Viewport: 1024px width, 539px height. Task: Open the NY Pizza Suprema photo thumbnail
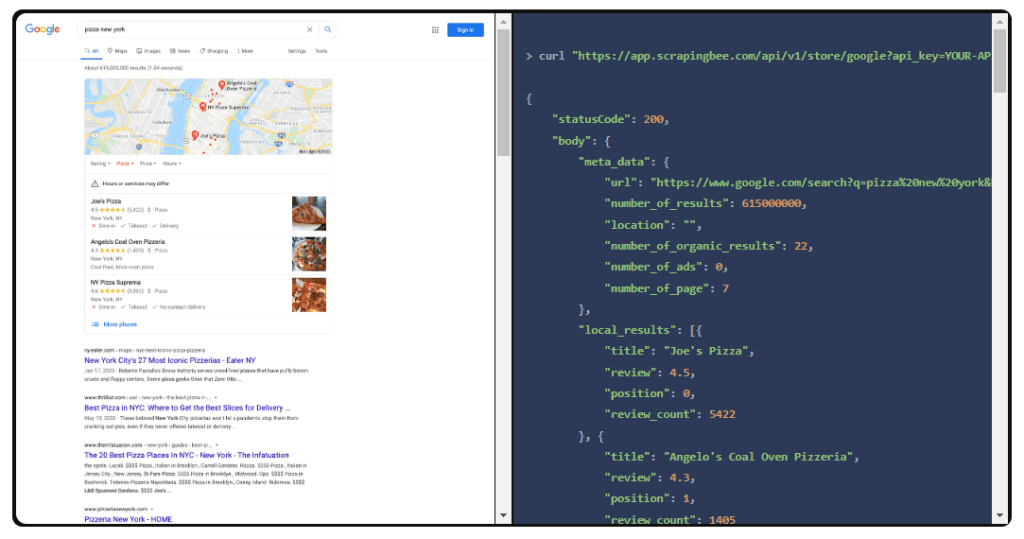[309, 295]
